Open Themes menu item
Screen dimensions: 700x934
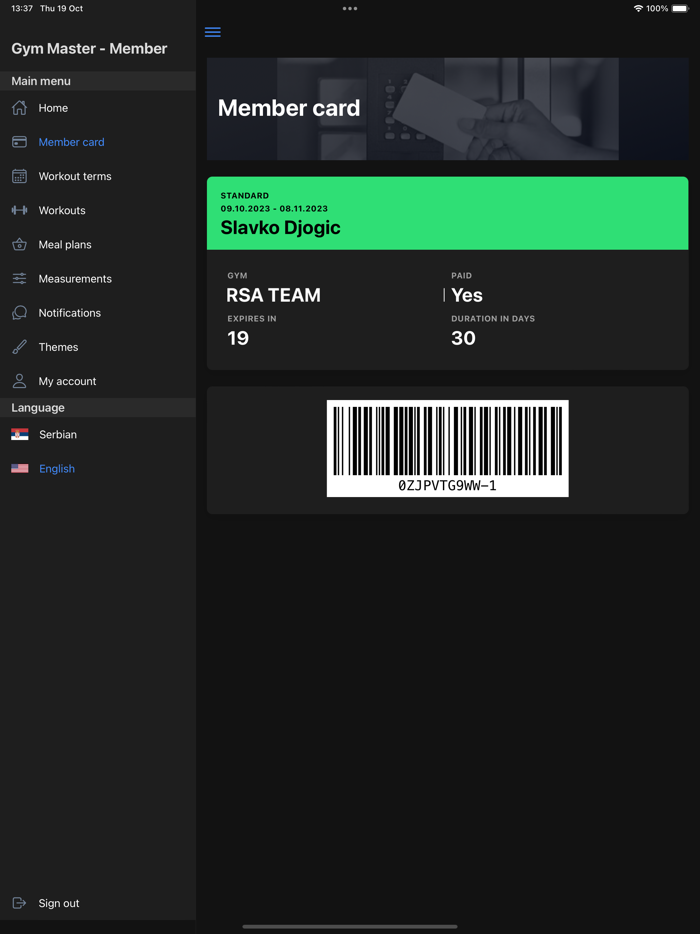pos(98,347)
